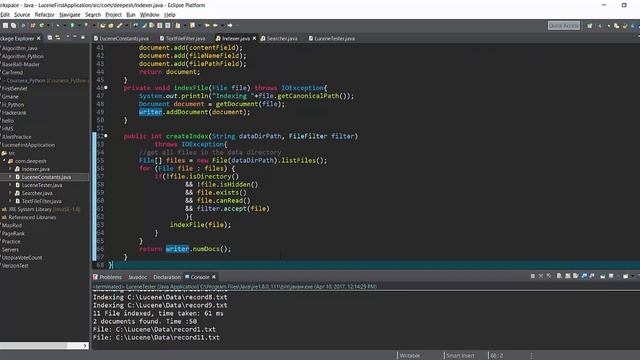The image size is (640, 360).
Task: Click the Package Explorer horizontal scrollbar
Action: (x=33, y=345)
